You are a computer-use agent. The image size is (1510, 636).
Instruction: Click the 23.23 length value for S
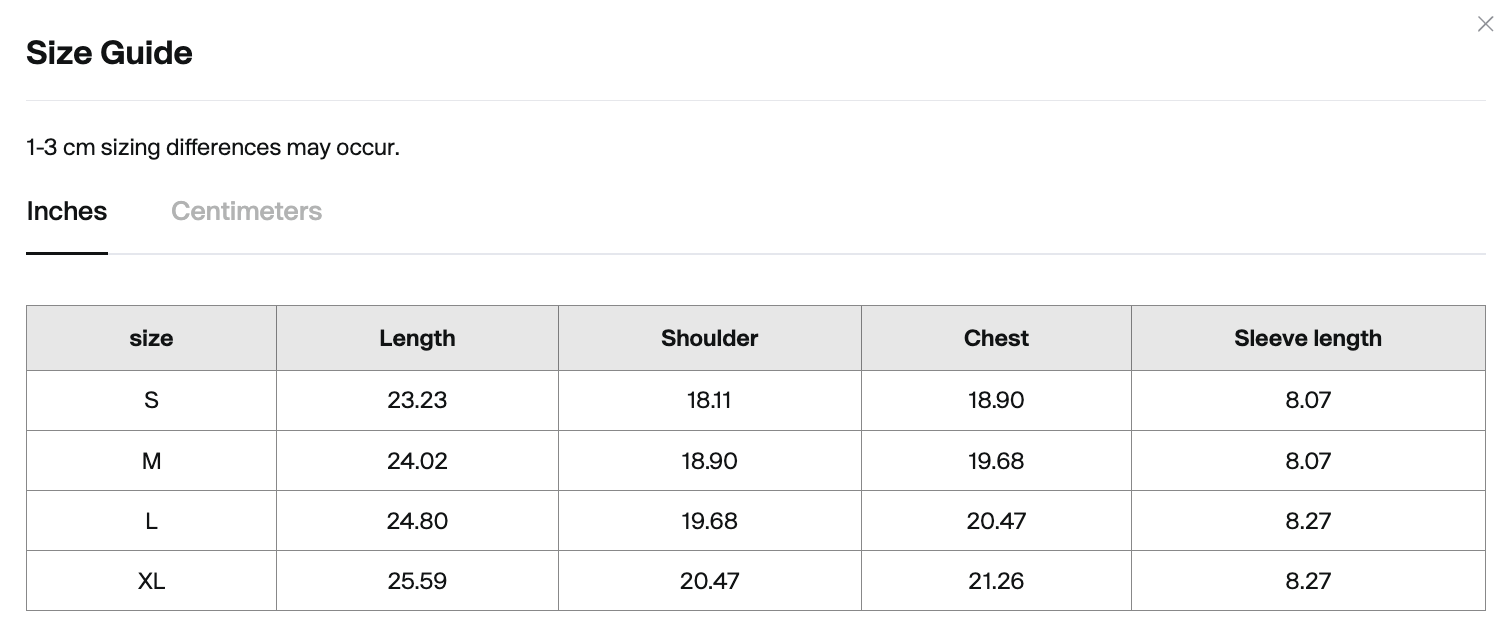point(417,400)
